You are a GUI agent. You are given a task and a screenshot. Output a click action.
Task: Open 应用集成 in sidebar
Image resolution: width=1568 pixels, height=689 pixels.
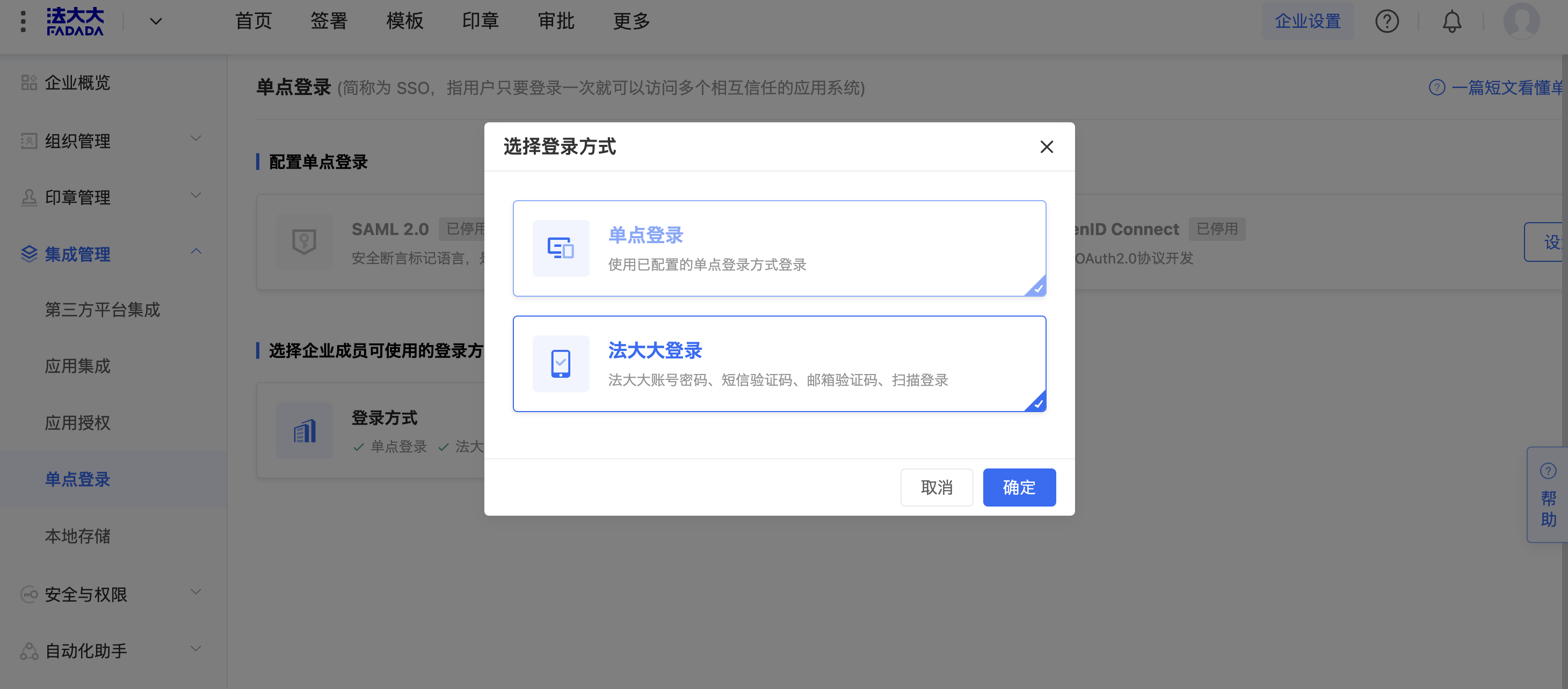[x=77, y=366]
